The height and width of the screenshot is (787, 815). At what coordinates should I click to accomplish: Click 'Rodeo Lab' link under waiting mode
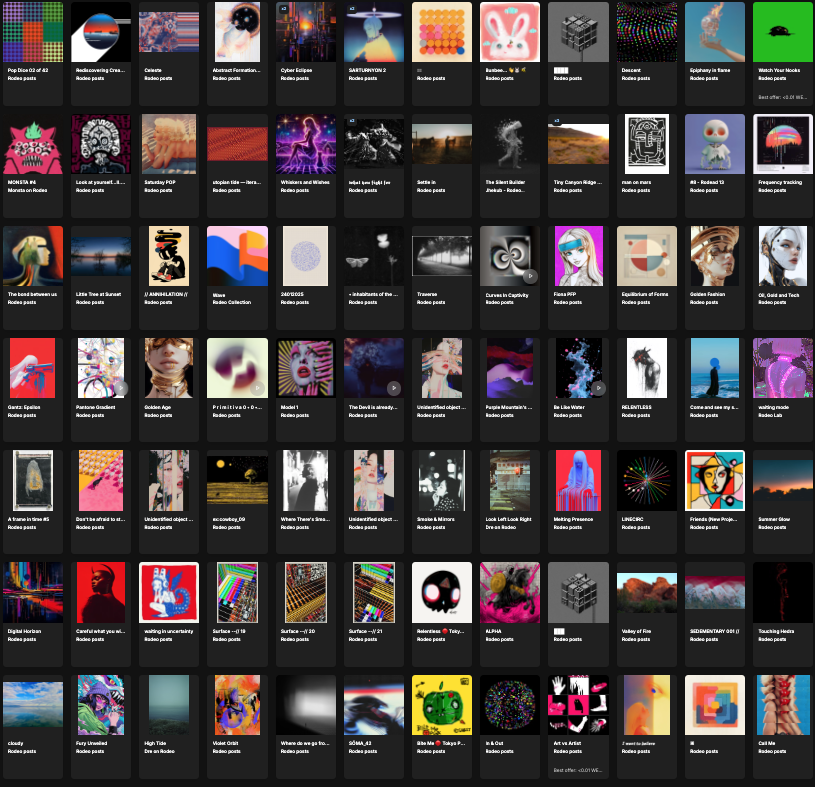click(x=770, y=415)
